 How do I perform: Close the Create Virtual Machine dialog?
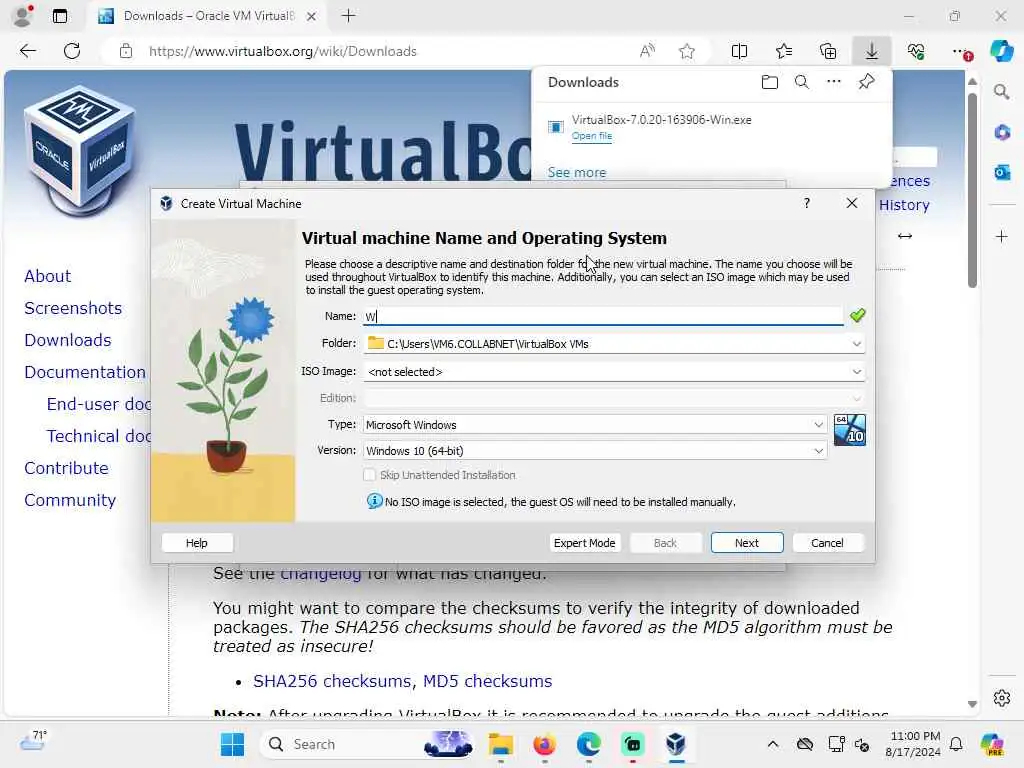(852, 203)
